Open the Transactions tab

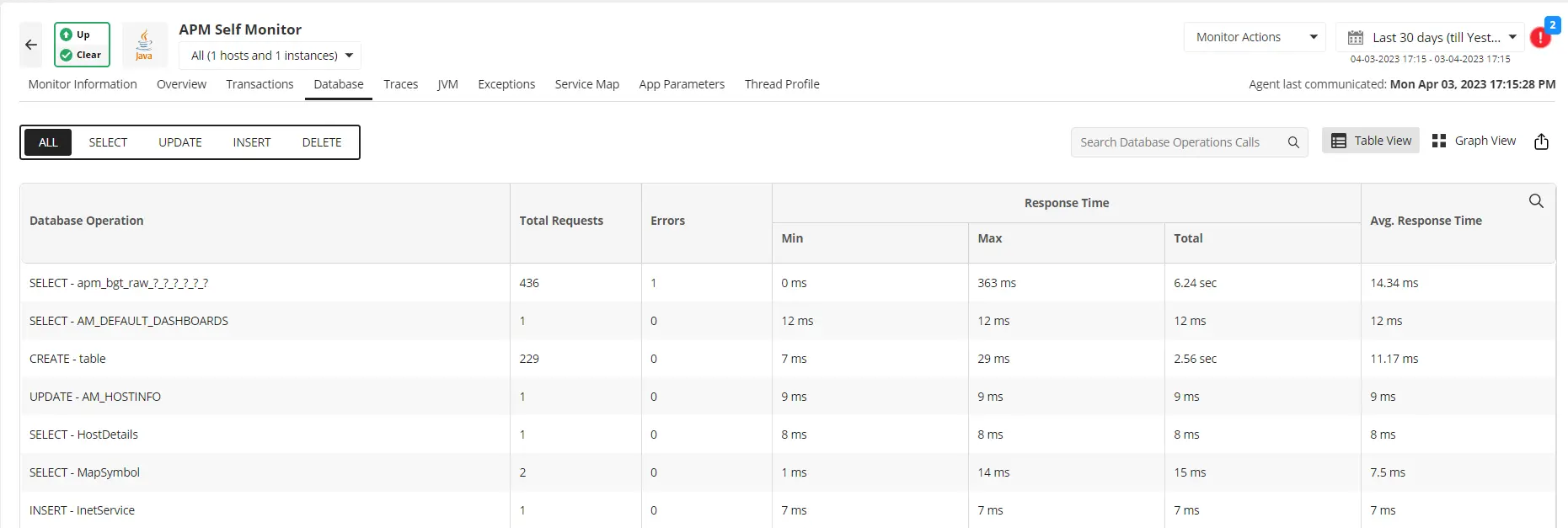coord(260,84)
